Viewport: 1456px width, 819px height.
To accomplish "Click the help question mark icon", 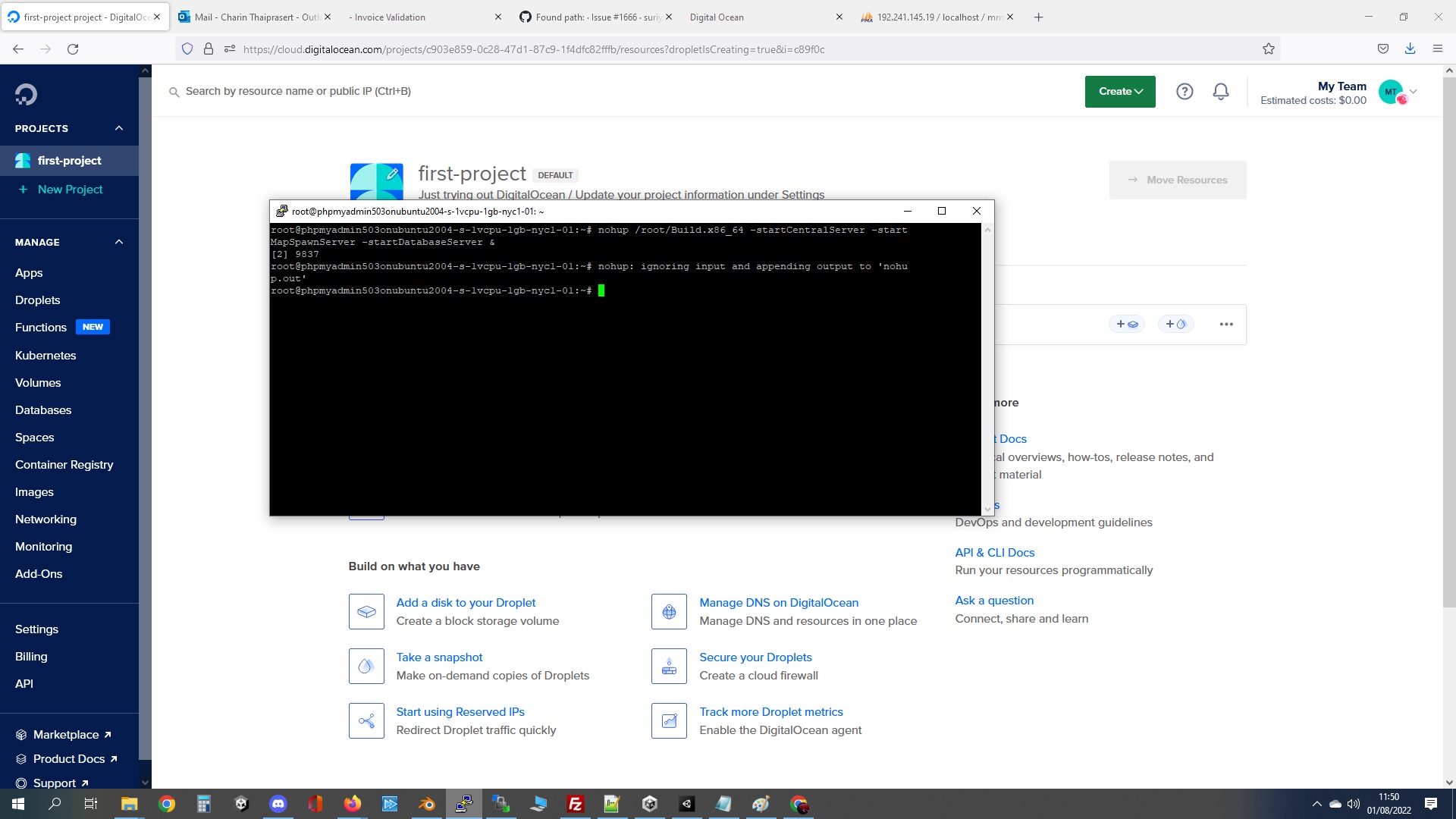I will 1185,91.
